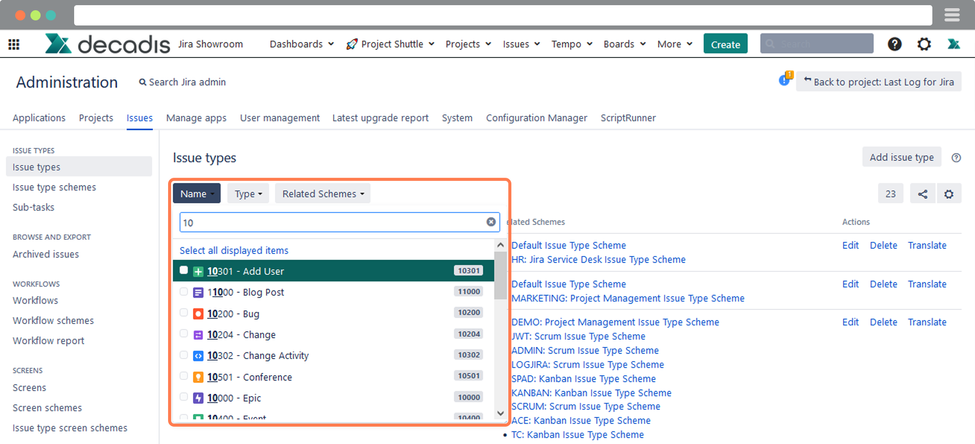
Task: Open the Jira settings gear in header
Action: point(924,44)
